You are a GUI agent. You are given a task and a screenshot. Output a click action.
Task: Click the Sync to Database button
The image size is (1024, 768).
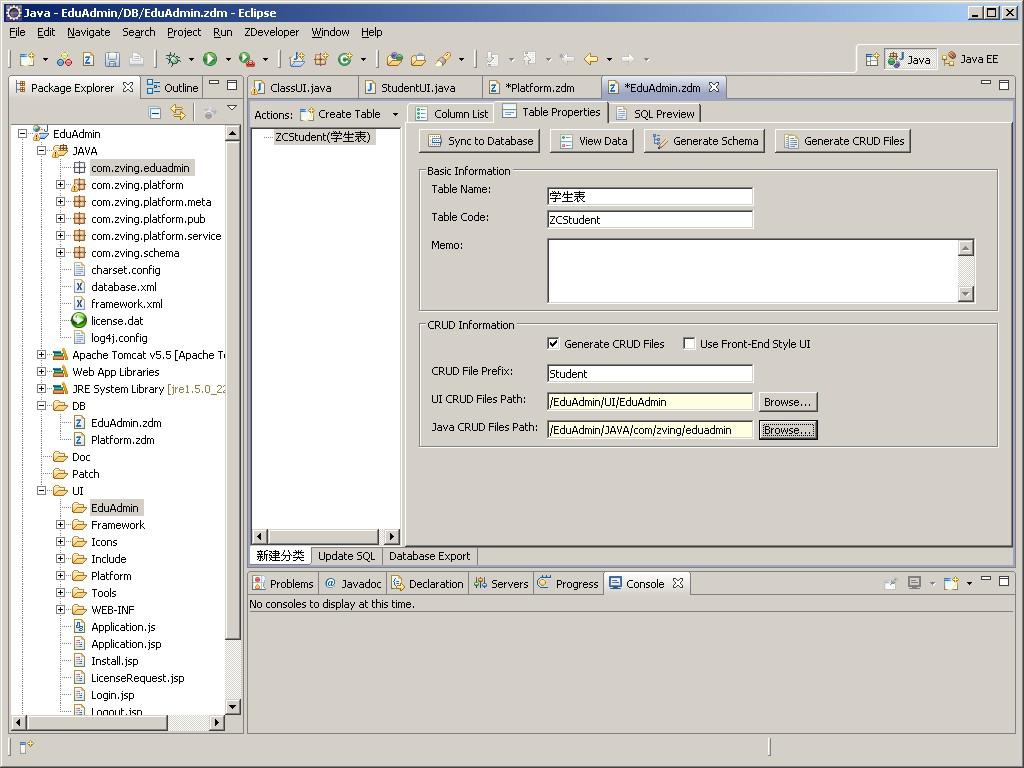480,141
